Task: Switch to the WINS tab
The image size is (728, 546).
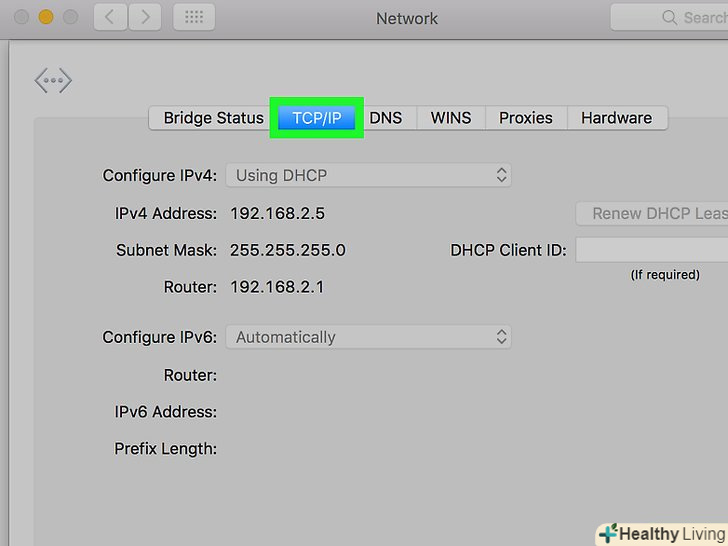Action: [x=451, y=118]
